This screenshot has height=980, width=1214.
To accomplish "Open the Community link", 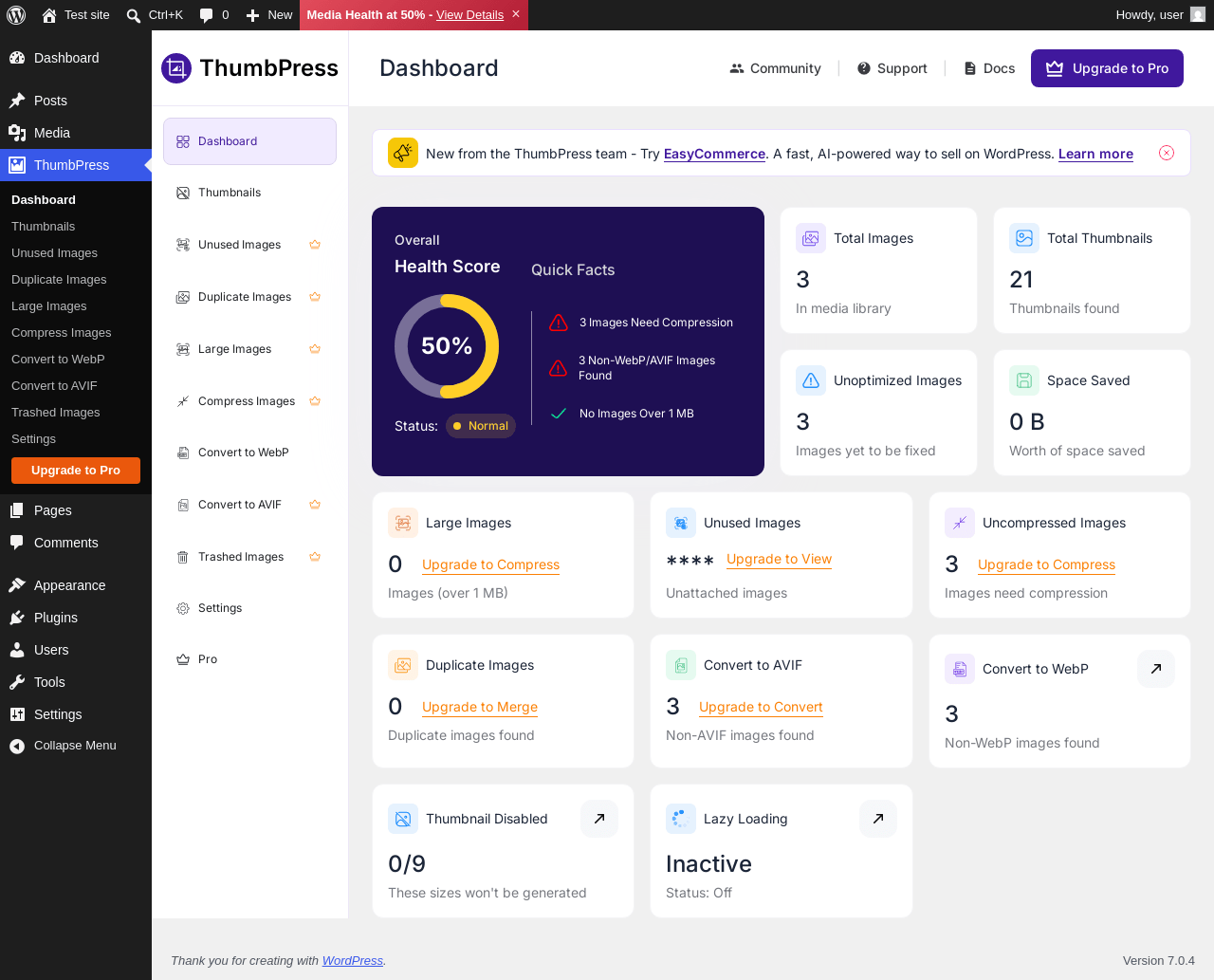I will click(x=775, y=68).
